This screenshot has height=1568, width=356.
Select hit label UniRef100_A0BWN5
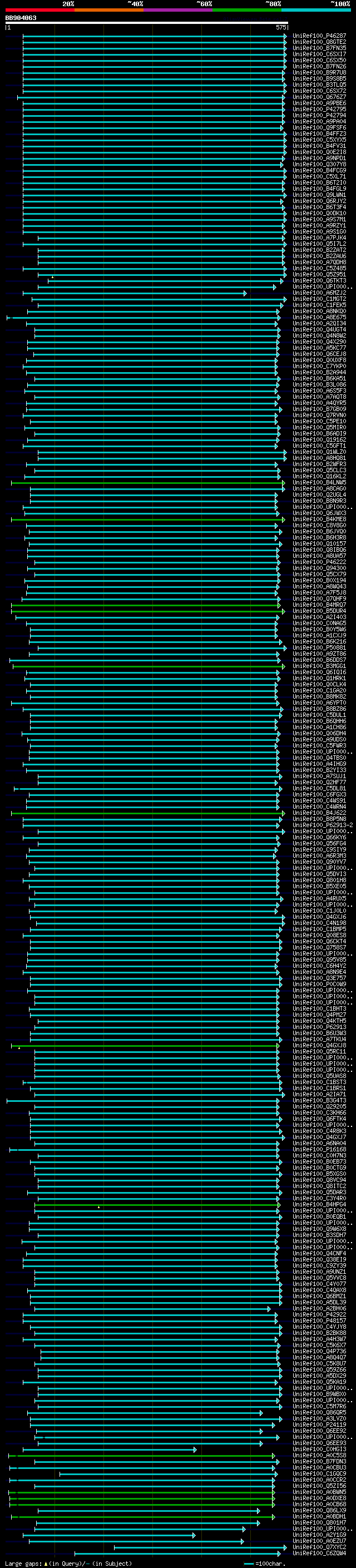tap(319, 1492)
